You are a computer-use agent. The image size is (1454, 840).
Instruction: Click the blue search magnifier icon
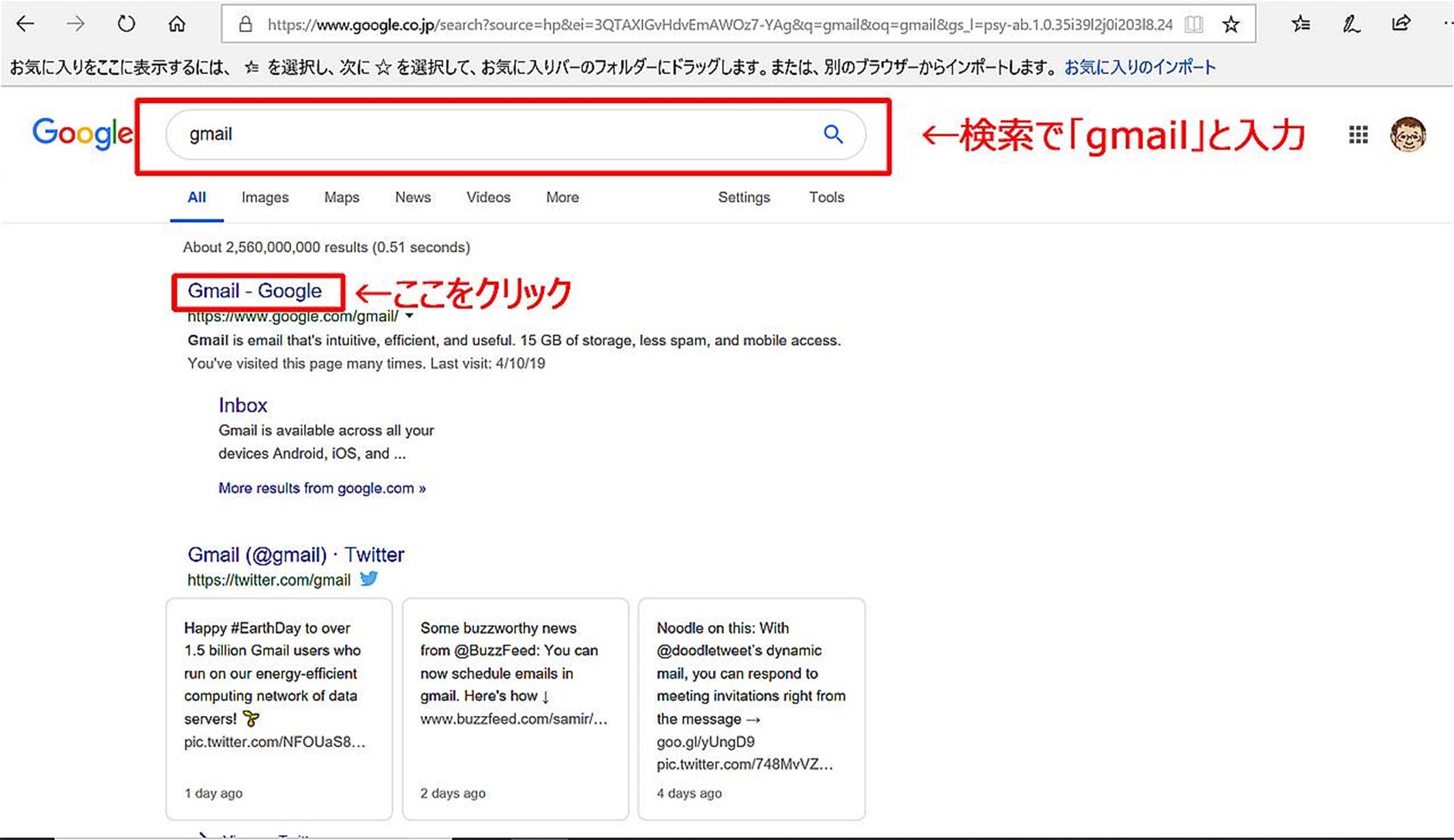tap(832, 134)
